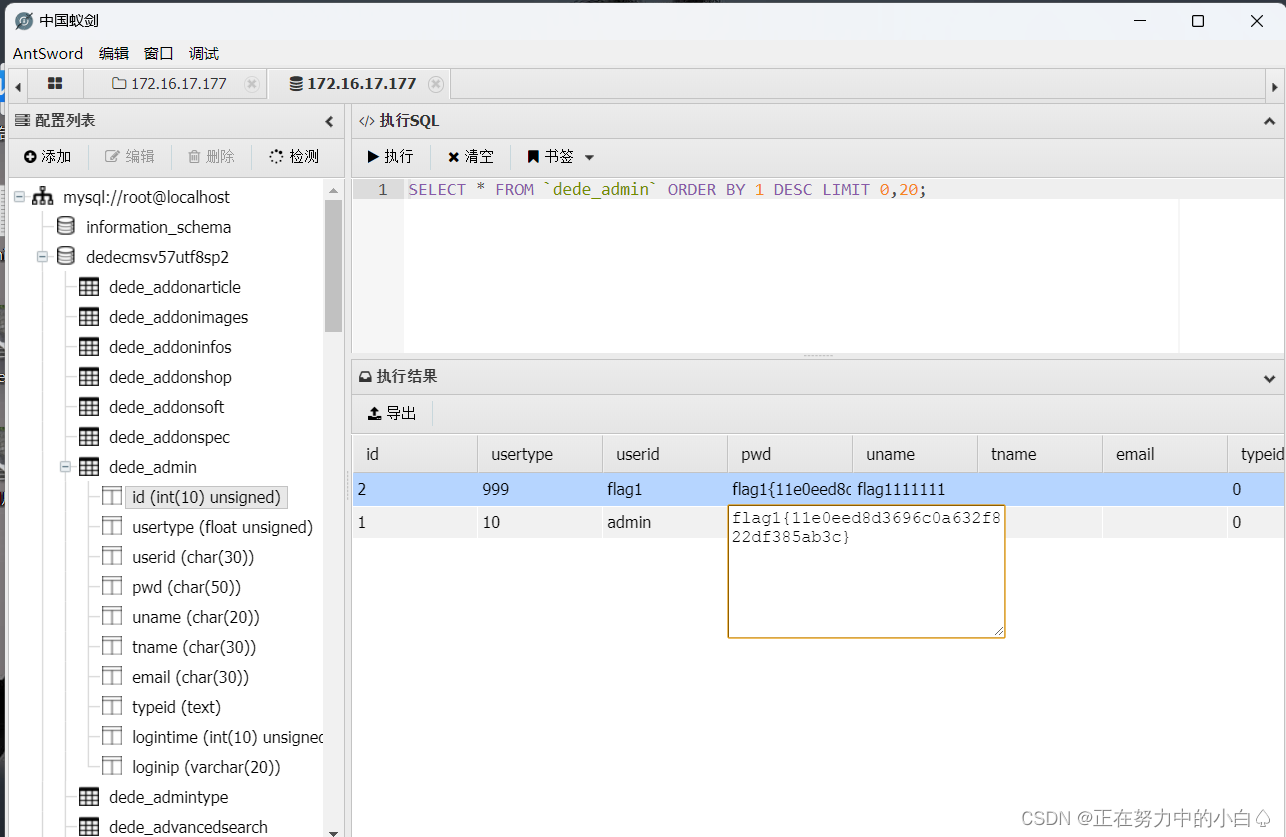Image resolution: width=1286 pixels, height=837 pixels.
Task: Click the dede_addonsoft table icon
Action: pyautogui.click(x=89, y=407)
